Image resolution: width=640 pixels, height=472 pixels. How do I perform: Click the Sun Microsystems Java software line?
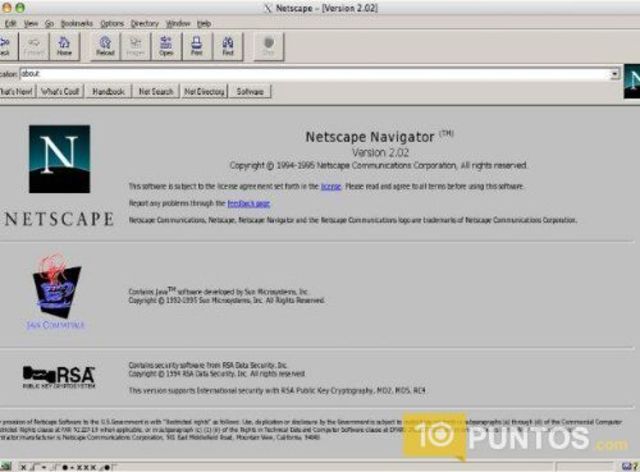tap(218, 292)
